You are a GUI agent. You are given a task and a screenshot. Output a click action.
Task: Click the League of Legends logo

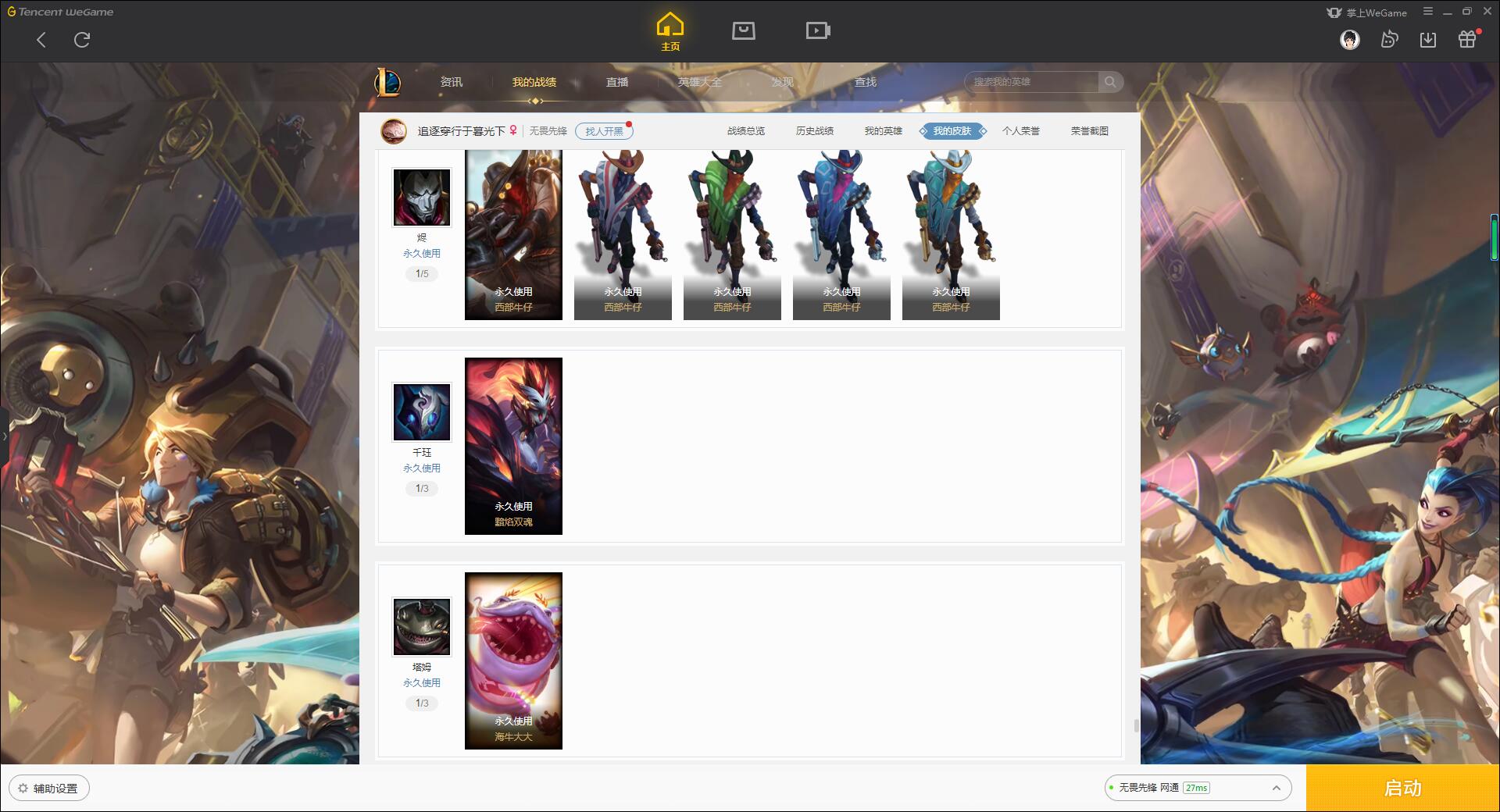pyautogui.click(x=387, y=82)
